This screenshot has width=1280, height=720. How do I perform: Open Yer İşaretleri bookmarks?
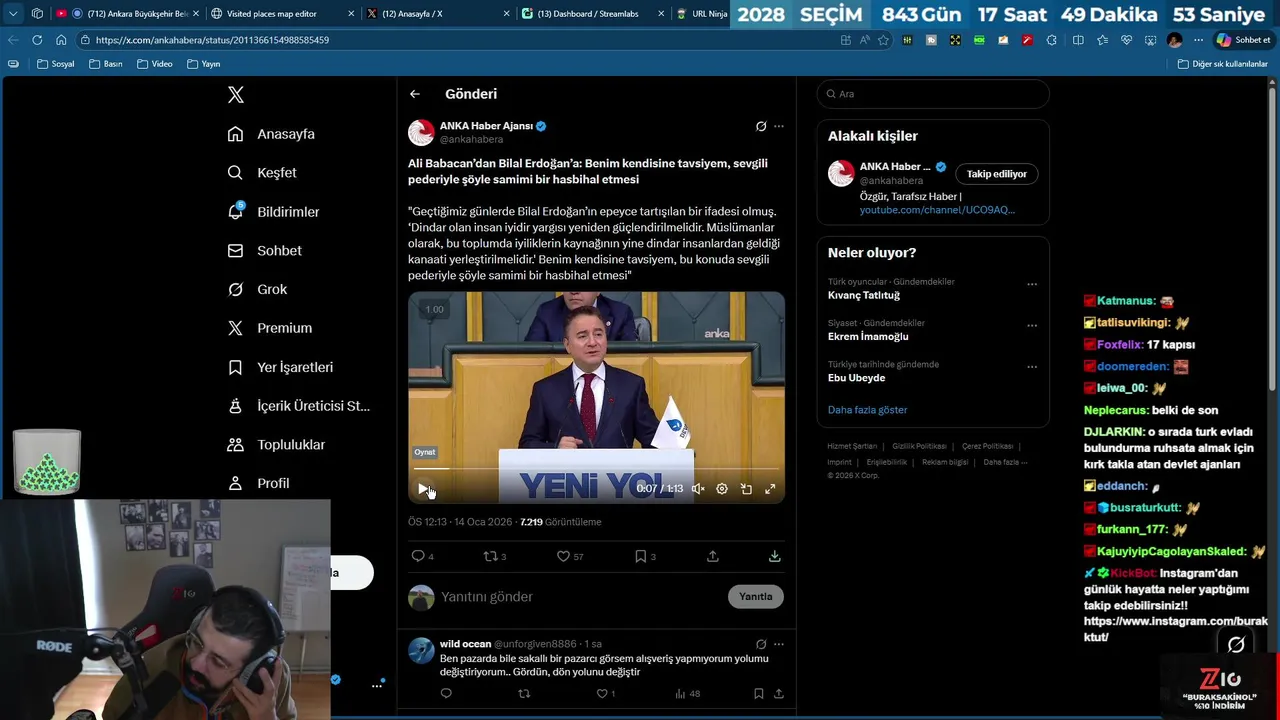[x=280, y=367]
